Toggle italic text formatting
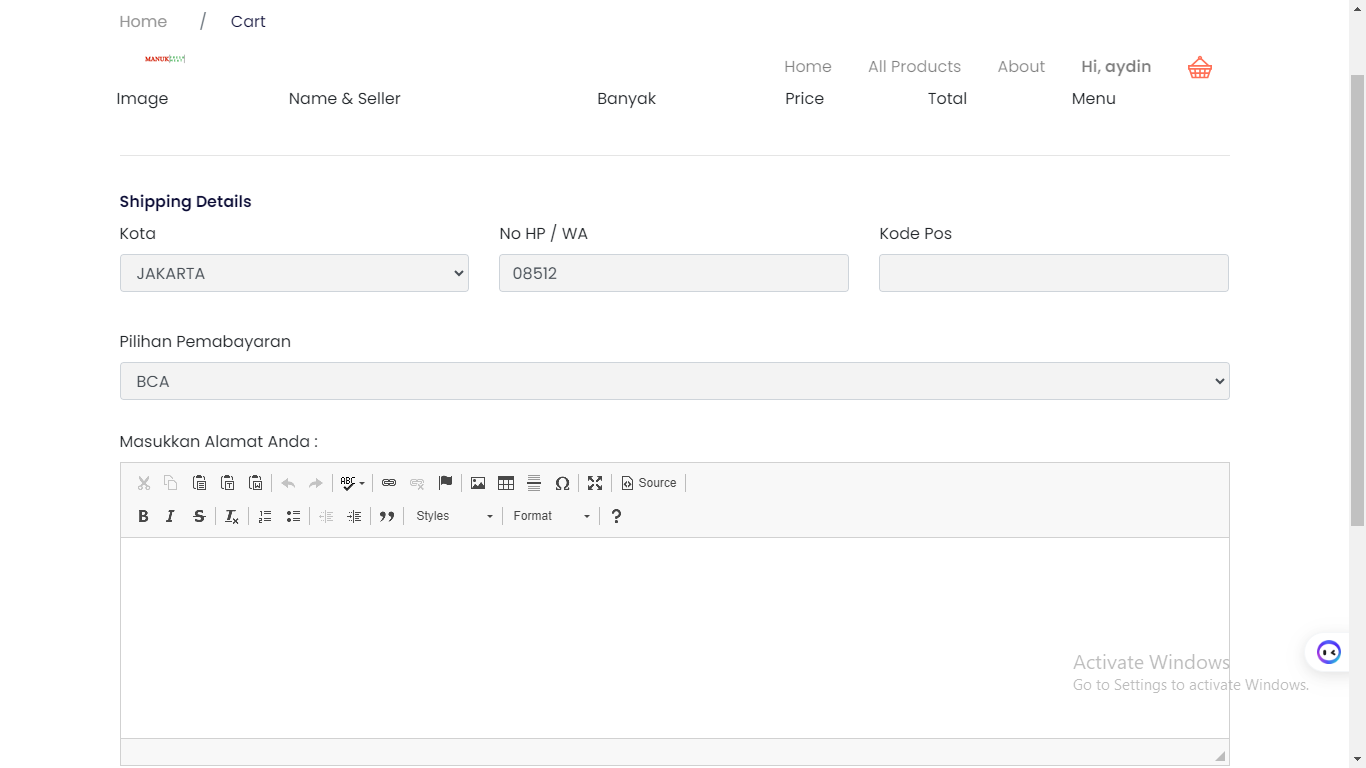The width and height of the screenshot is (1366, 768). click(x=171, y=516)
